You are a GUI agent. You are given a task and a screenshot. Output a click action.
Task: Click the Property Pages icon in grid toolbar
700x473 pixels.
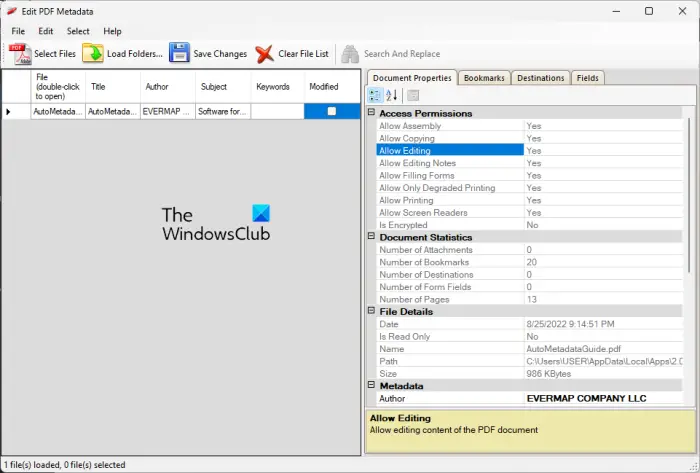click(x=413, y=95)
